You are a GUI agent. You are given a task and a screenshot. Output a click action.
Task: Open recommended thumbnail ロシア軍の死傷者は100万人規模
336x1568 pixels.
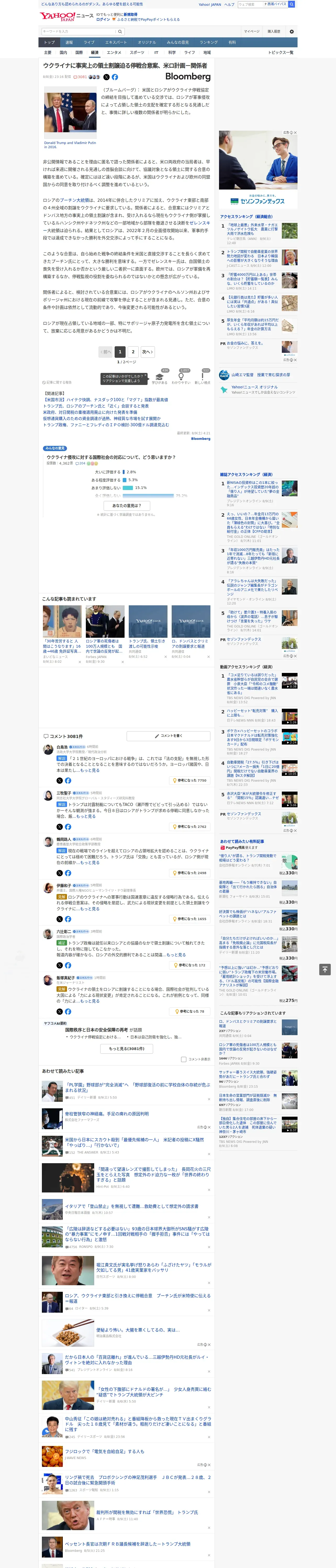105,621
